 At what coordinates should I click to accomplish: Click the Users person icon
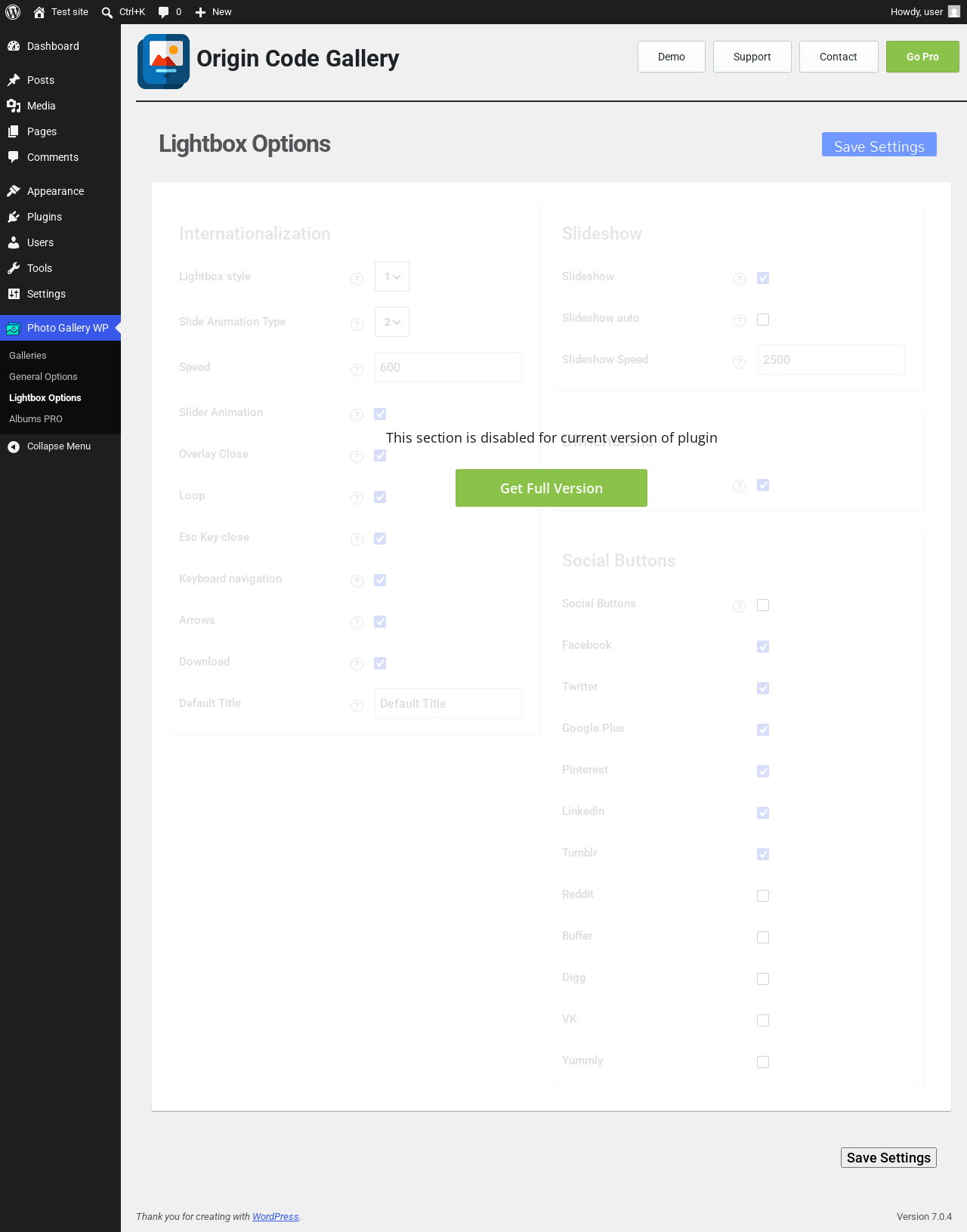(x=14, y=242)
